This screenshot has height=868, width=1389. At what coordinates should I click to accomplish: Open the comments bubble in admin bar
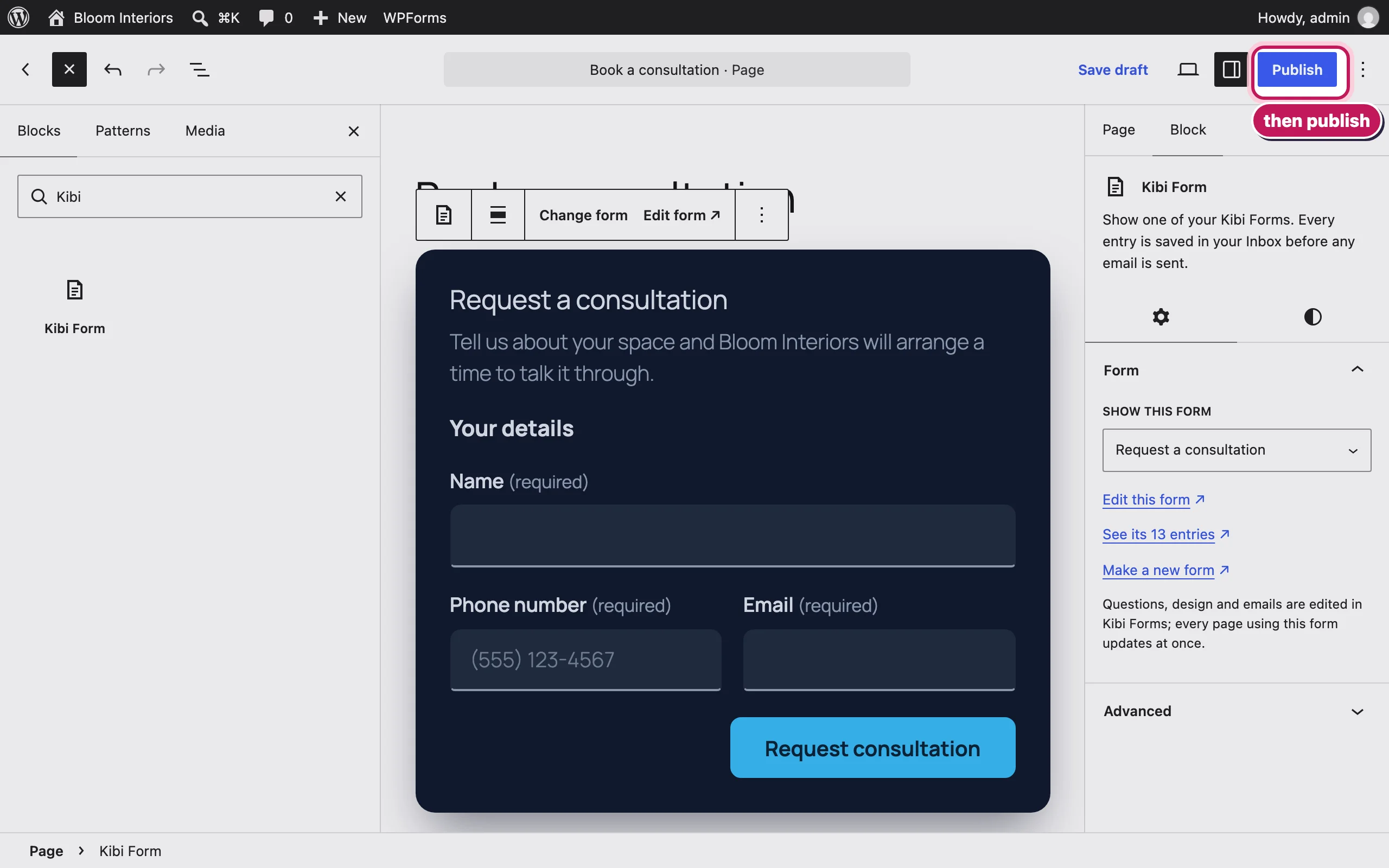[x=276, y=17]
